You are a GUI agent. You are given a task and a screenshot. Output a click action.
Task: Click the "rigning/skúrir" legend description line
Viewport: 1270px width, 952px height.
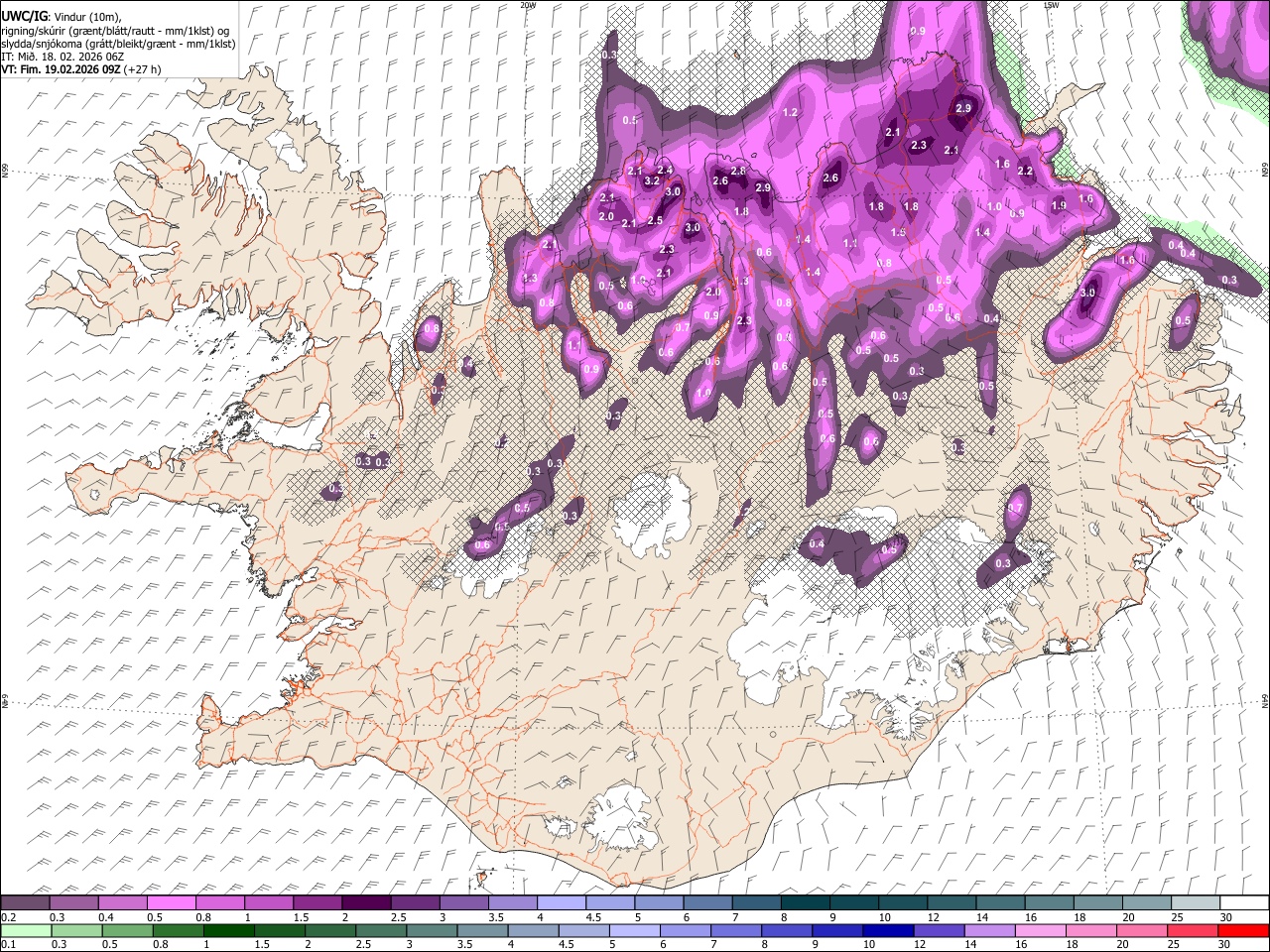click(x=115, y=31)
